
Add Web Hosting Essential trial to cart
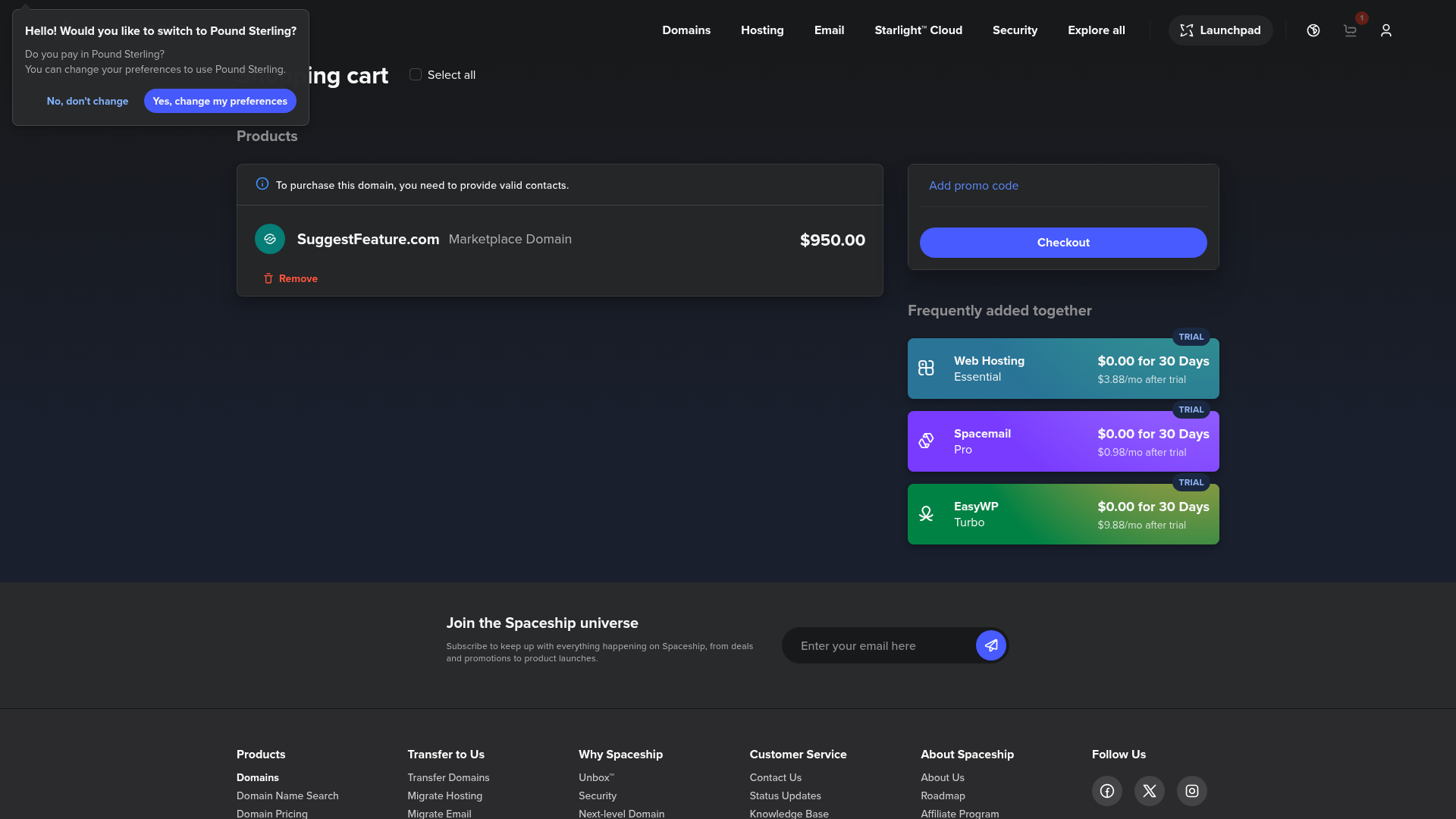tap(1062, 368)
